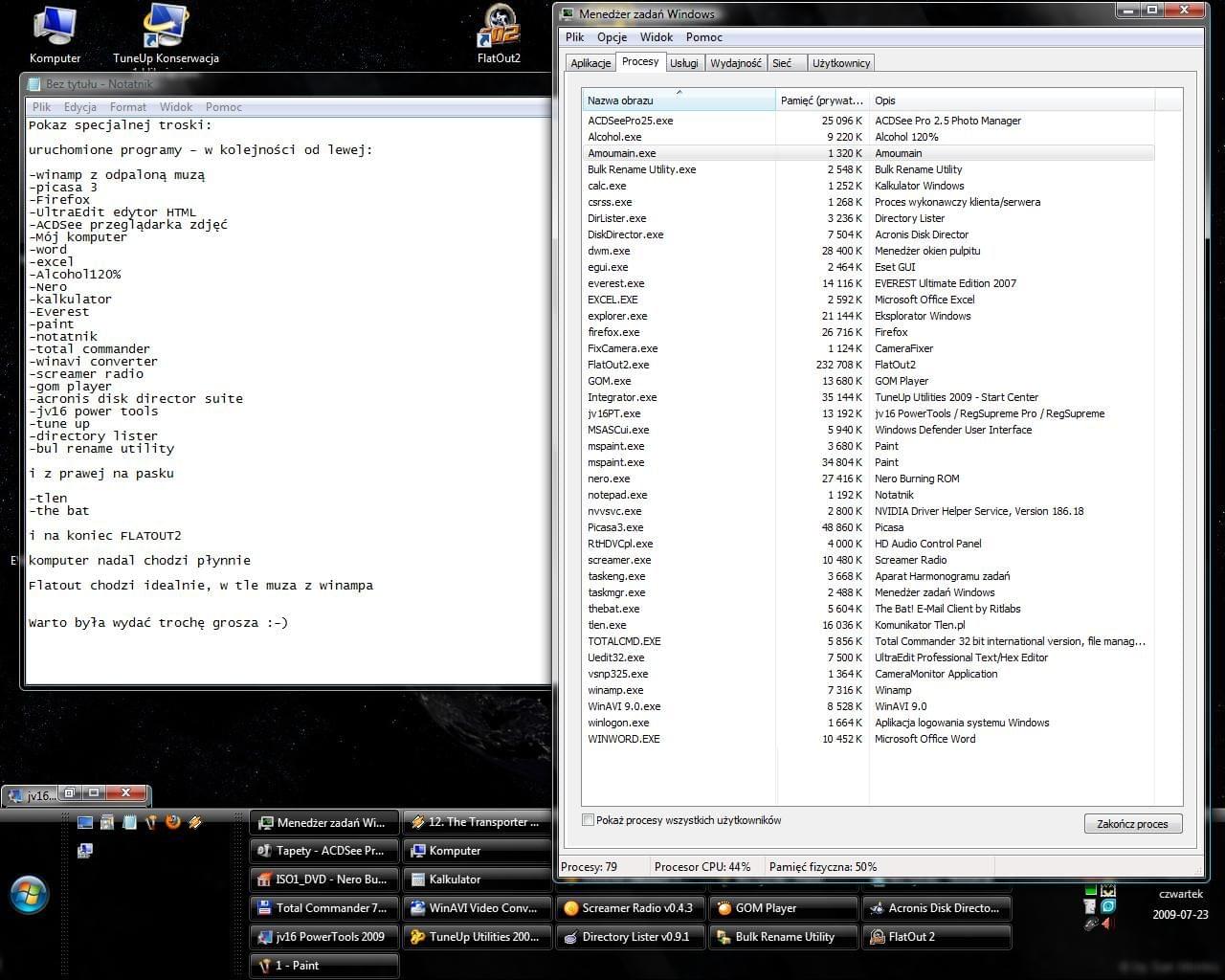Sort processes by Nazwa obrazu column
This screenshot has width=1225, height=980.
pyautogui.click(x=679, y=100)
